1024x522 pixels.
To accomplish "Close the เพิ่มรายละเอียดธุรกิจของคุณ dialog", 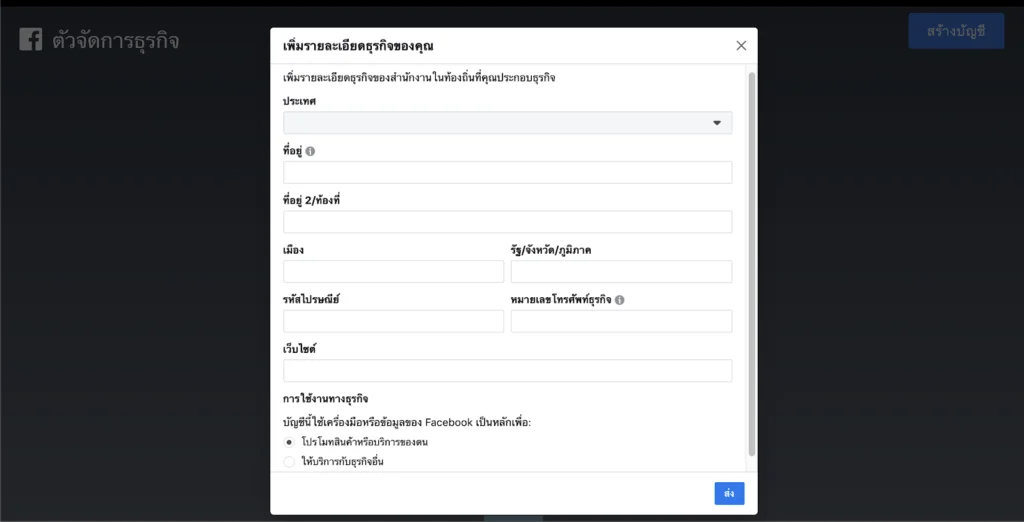I will tap(741, 46).
